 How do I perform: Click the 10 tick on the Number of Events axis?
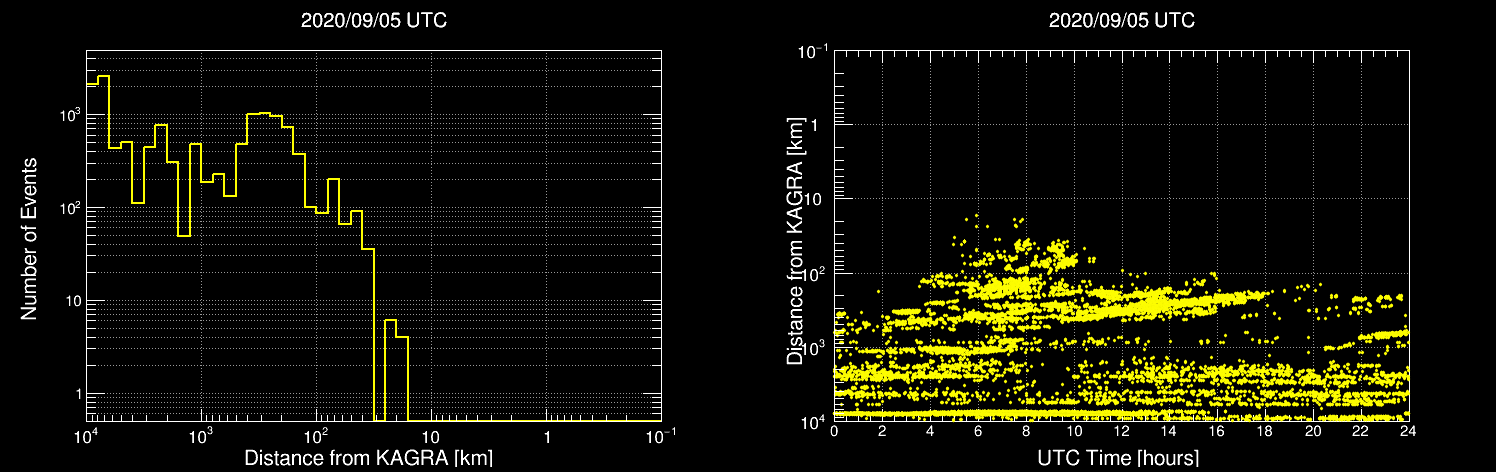tap(72, 301)
